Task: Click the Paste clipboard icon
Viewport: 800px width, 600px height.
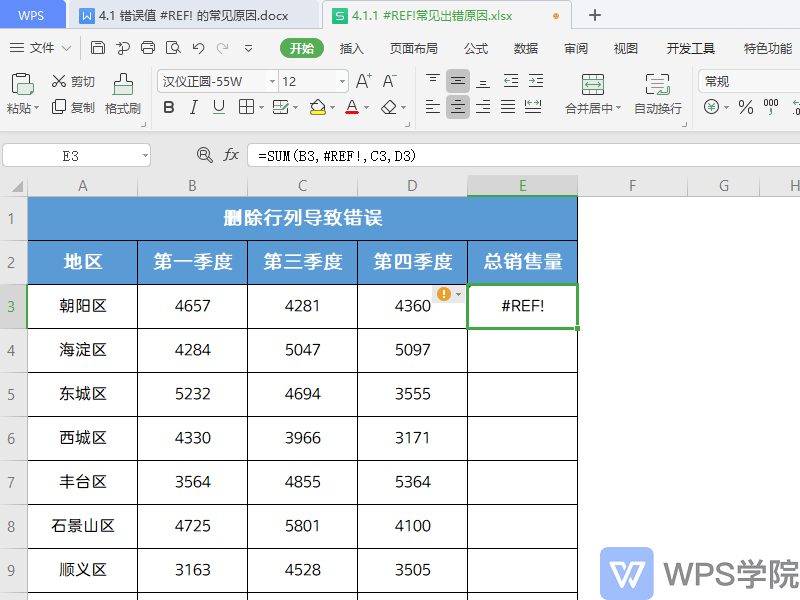Action: pos(22,84)
